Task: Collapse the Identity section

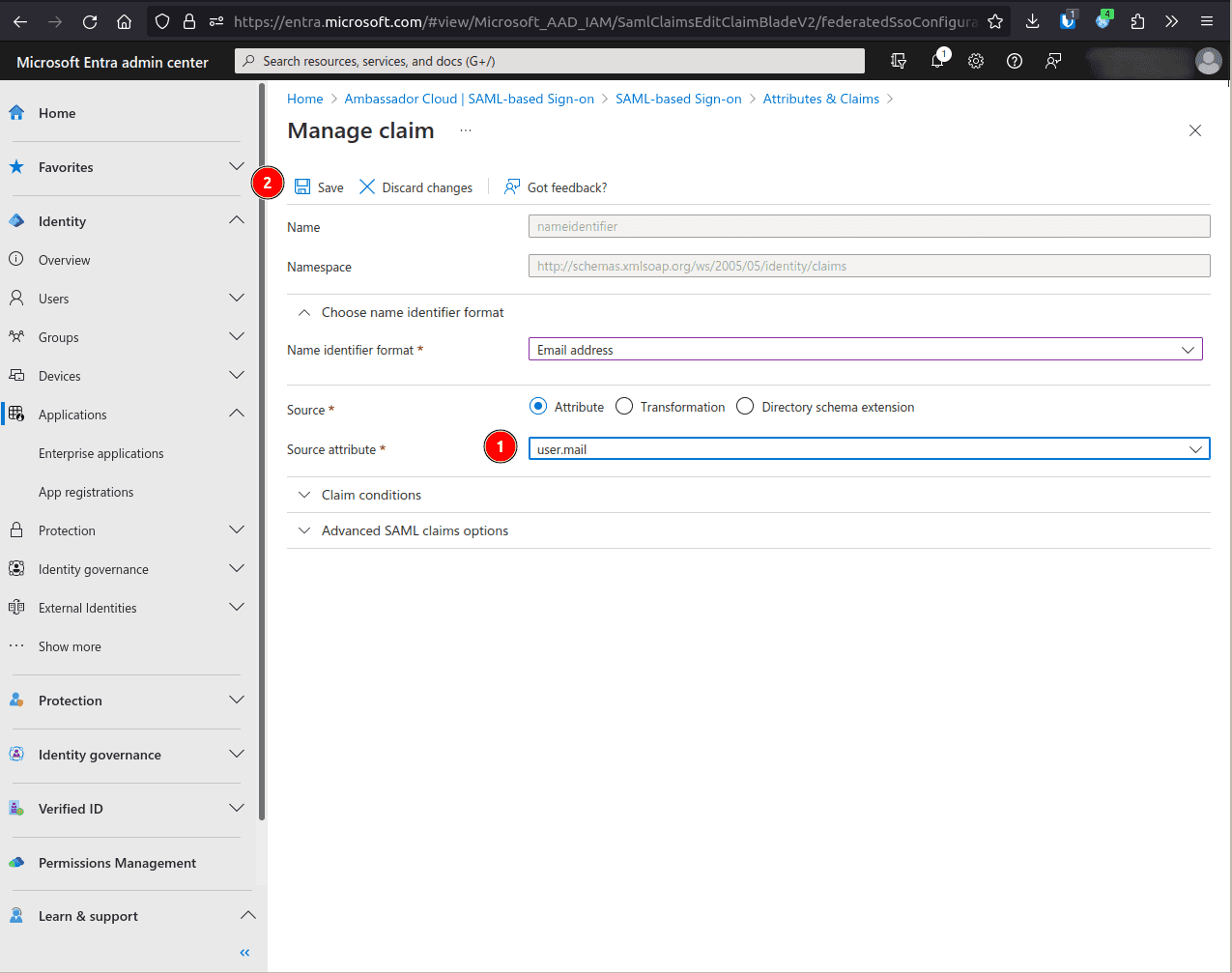Action: (x=237, y=220)
